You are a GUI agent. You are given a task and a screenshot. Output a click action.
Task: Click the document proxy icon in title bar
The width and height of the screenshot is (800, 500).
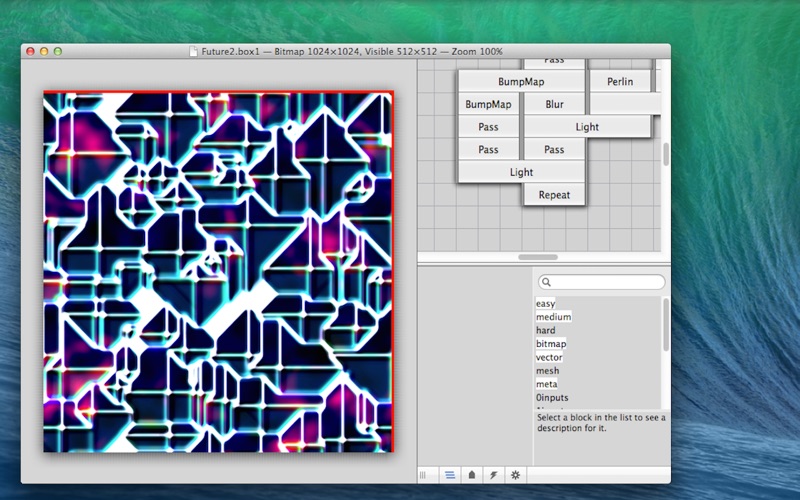point(193,52)
